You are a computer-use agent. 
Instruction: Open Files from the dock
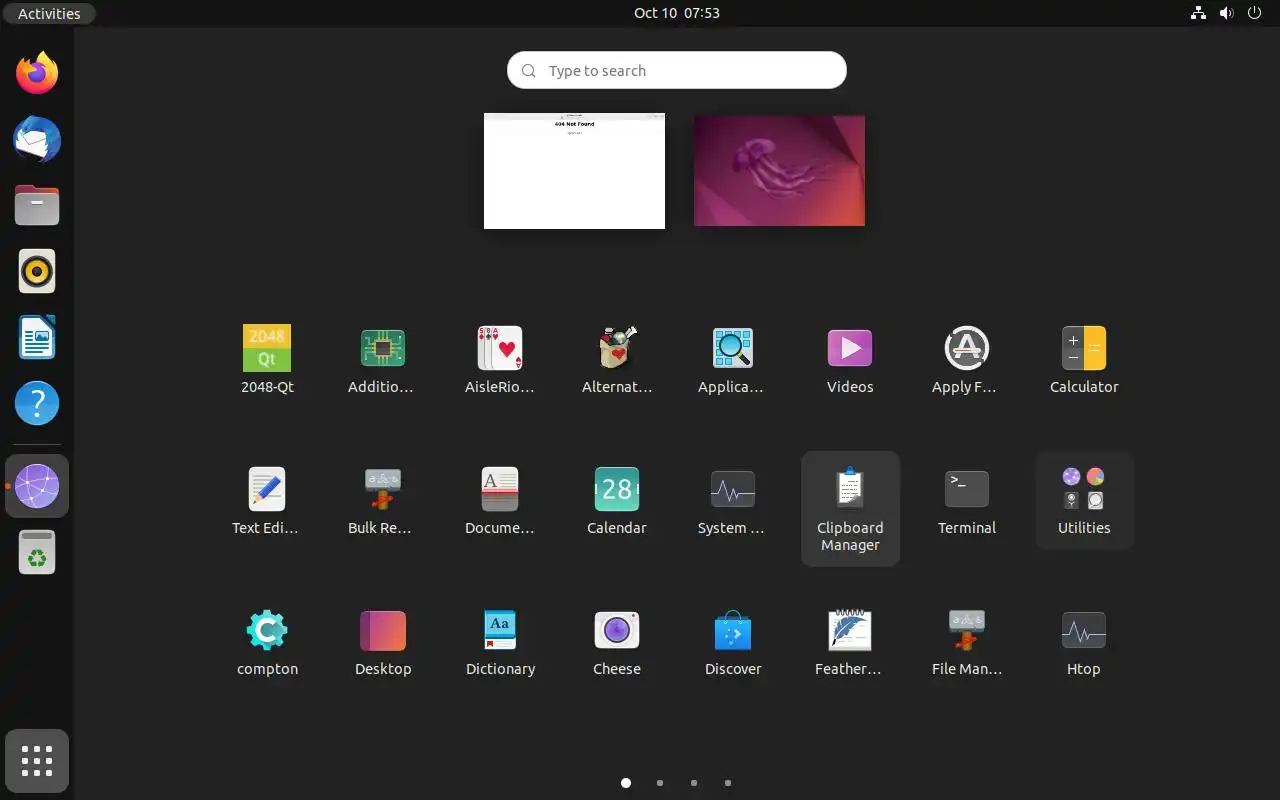[37, 205]
